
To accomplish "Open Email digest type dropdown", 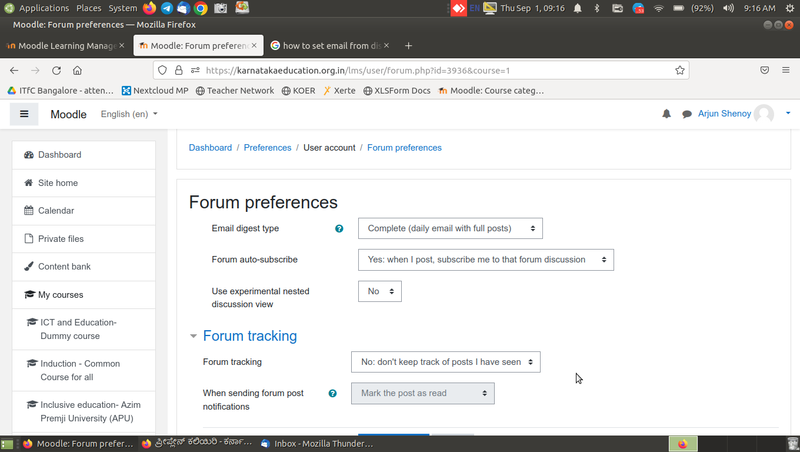I will (x=450, y=229).
